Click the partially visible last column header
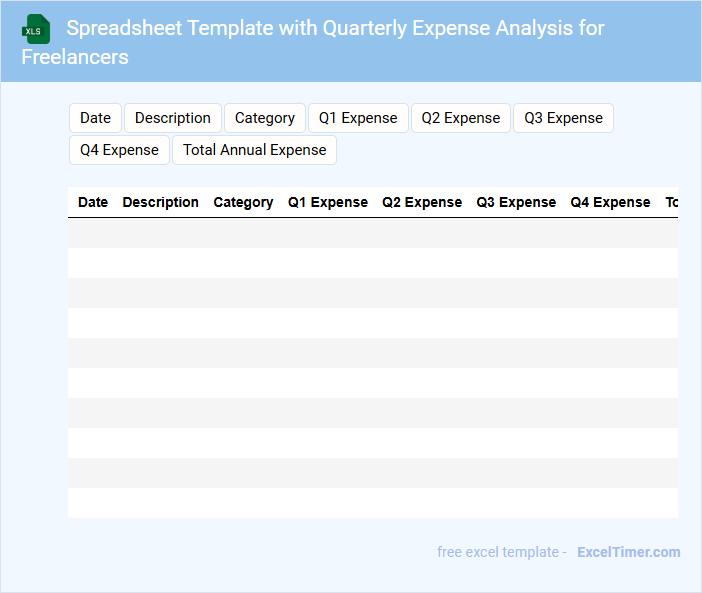The width and height of the screenshot is (702, 593). click(671, 202)
